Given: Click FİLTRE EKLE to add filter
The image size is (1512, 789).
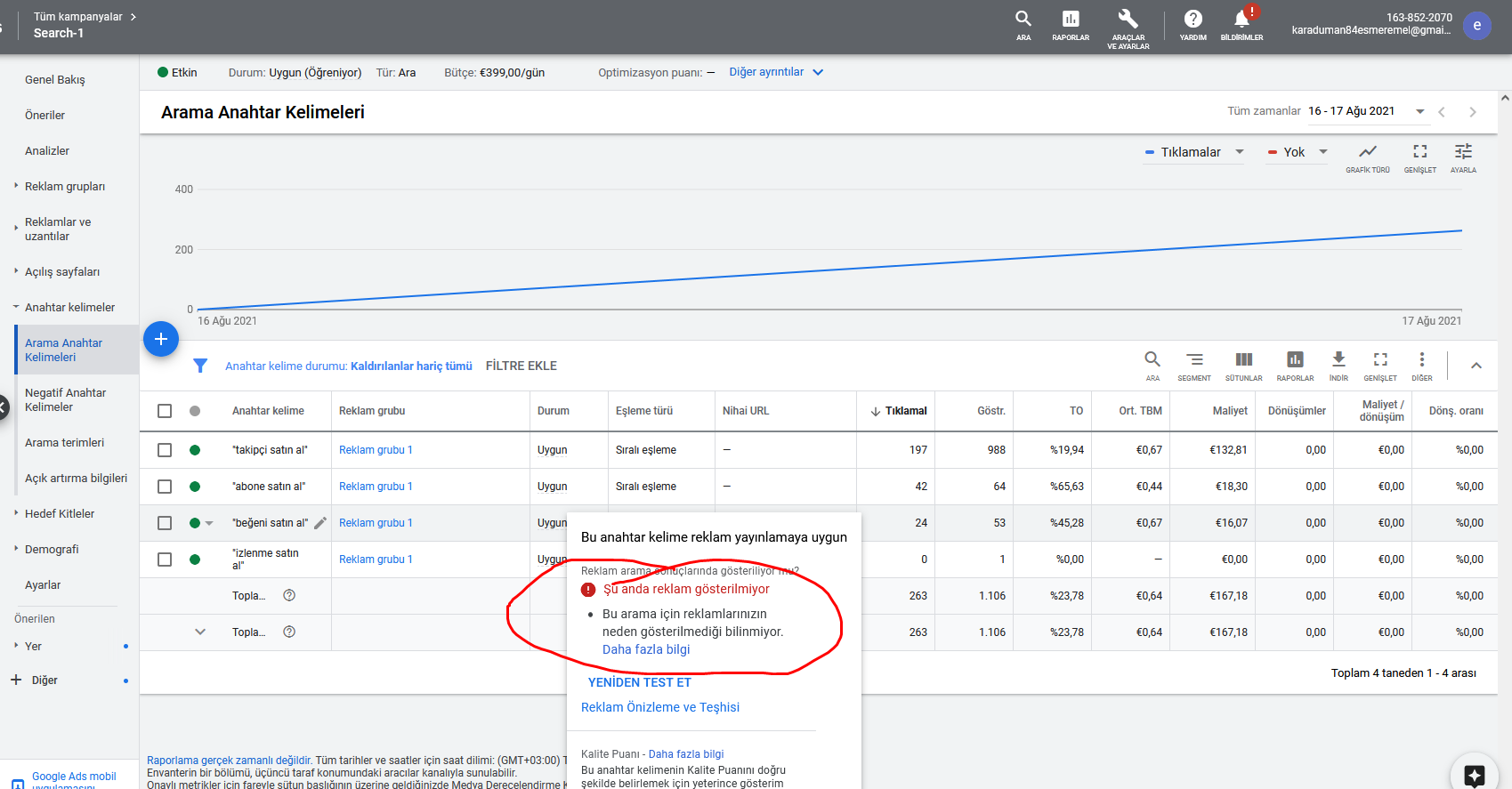Looking at the screenshot, I should [522, 366].
